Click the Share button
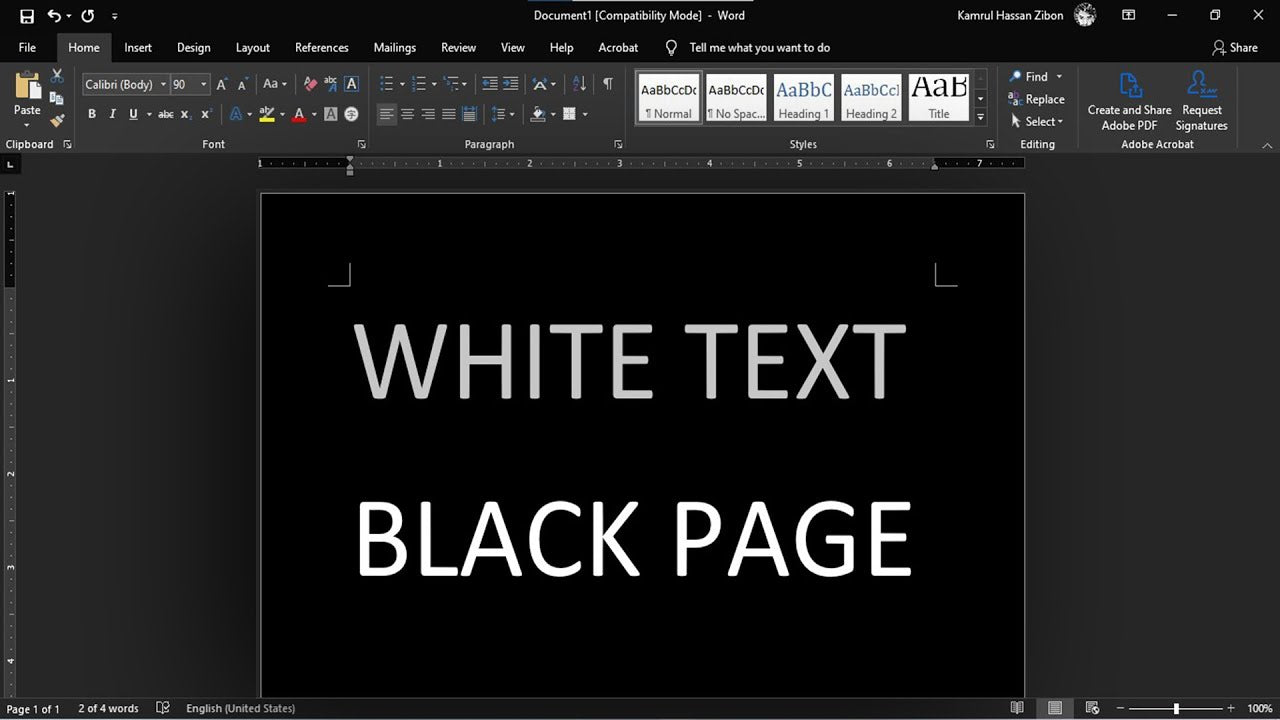The height and width of the screenshot is (720, 1280). coord(1234,48)
